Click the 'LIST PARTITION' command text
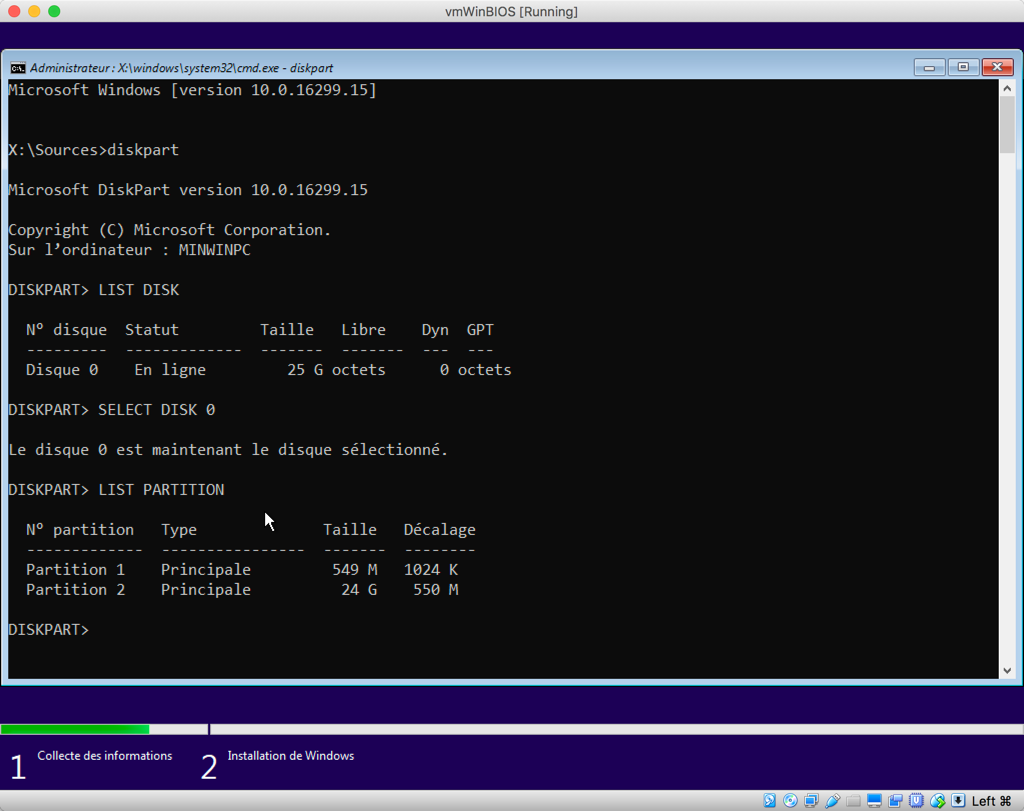This screenshot has height=811, width=1024. pyautogui.click(x=161, y=490)
